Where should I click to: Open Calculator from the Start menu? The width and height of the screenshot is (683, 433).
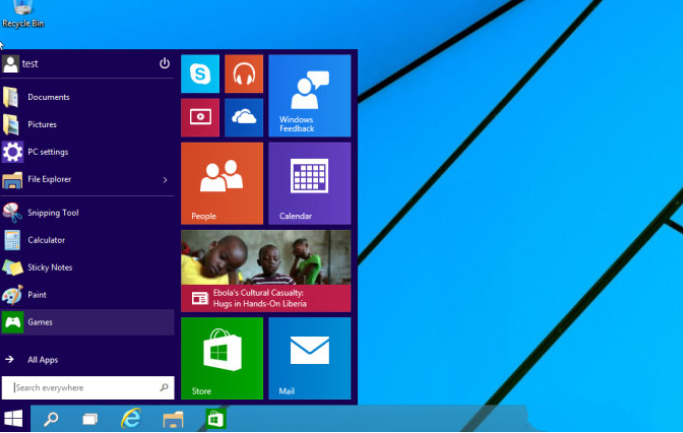pos(45,240)
